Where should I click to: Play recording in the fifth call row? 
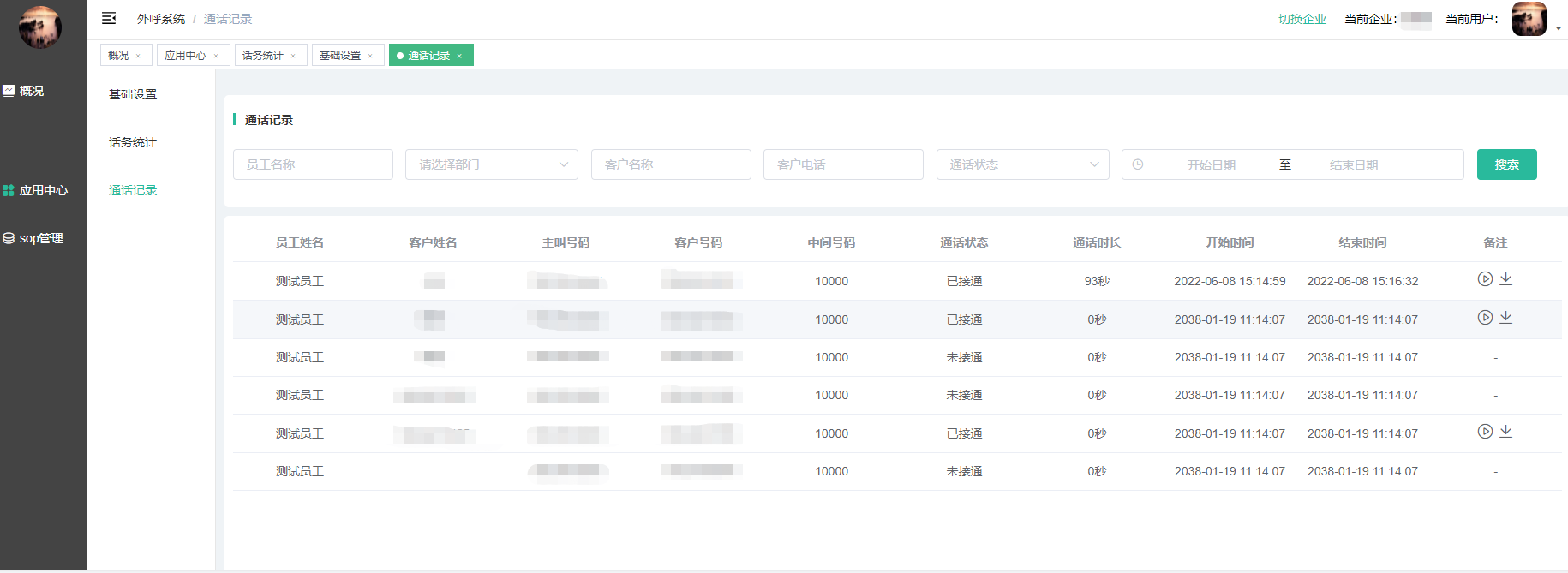point(1485,432)
